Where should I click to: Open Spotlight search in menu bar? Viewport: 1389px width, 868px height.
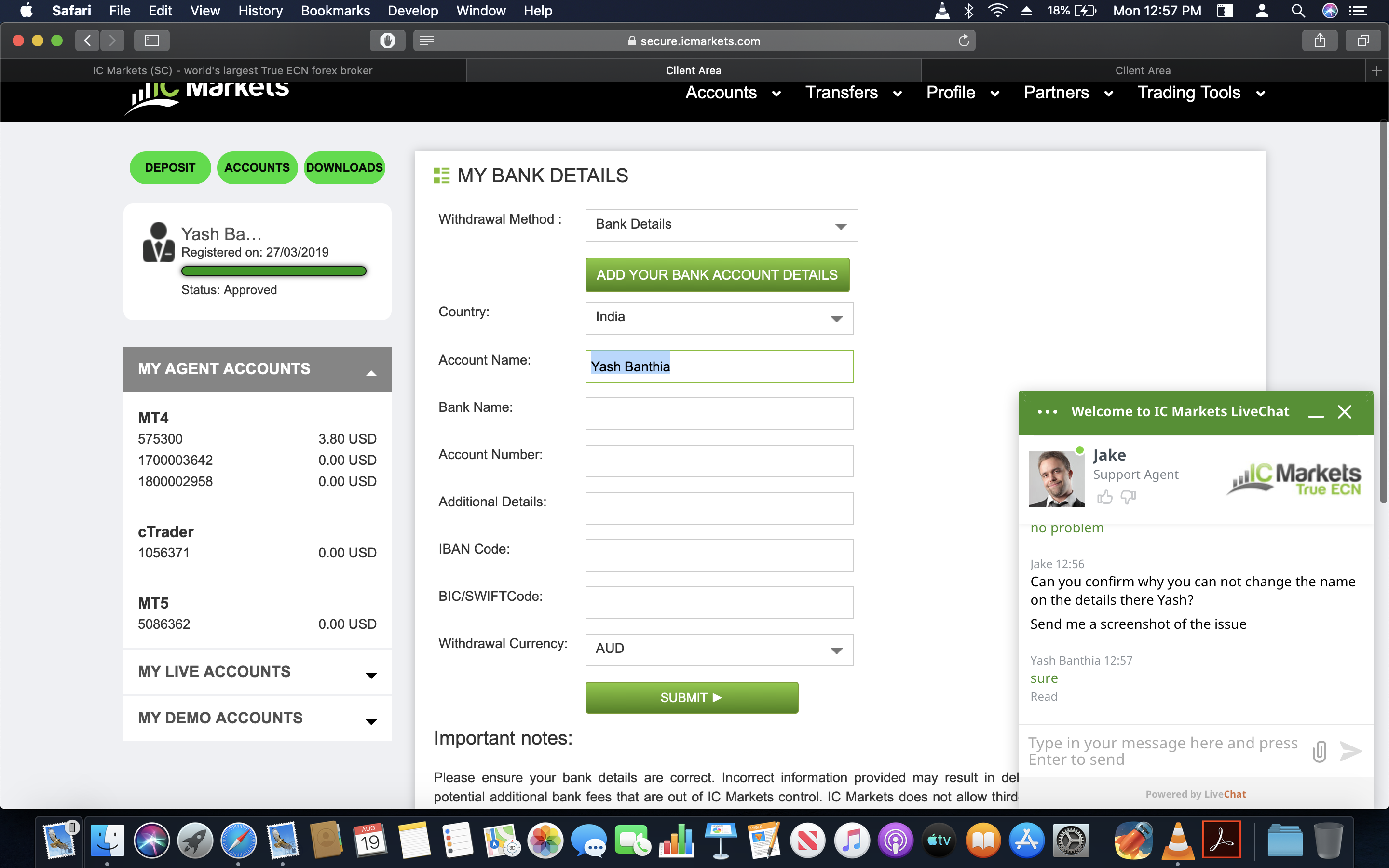1298,10
